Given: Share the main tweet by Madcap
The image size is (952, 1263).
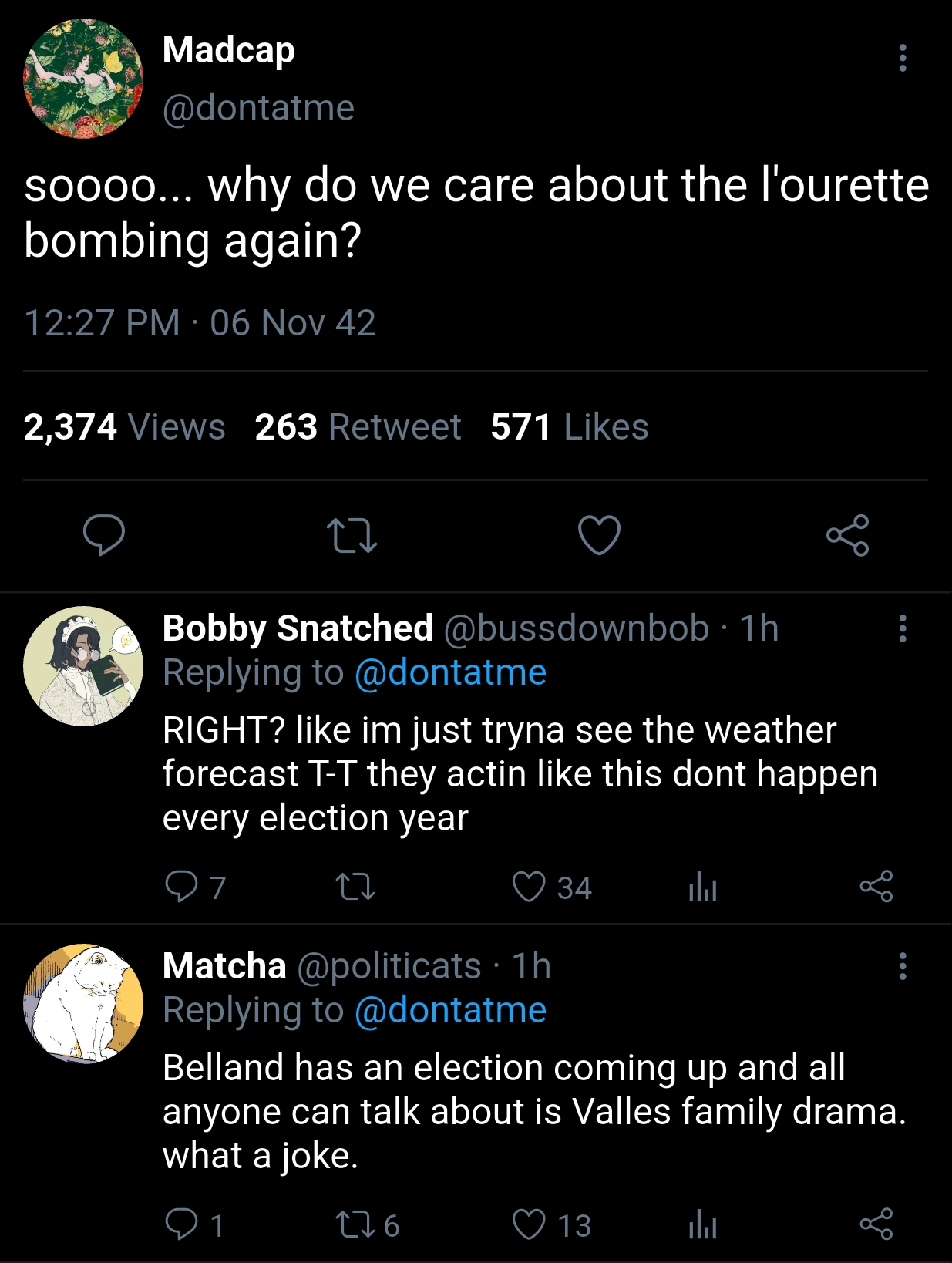Looking at the screenshot, I should tap(848, 534).
